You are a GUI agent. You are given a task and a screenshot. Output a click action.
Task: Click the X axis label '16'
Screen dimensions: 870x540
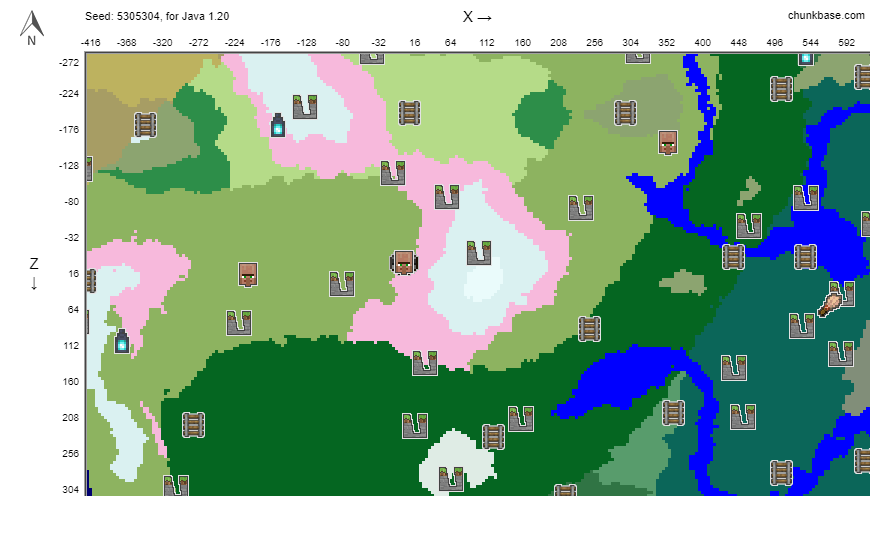(x=414, y=43)
